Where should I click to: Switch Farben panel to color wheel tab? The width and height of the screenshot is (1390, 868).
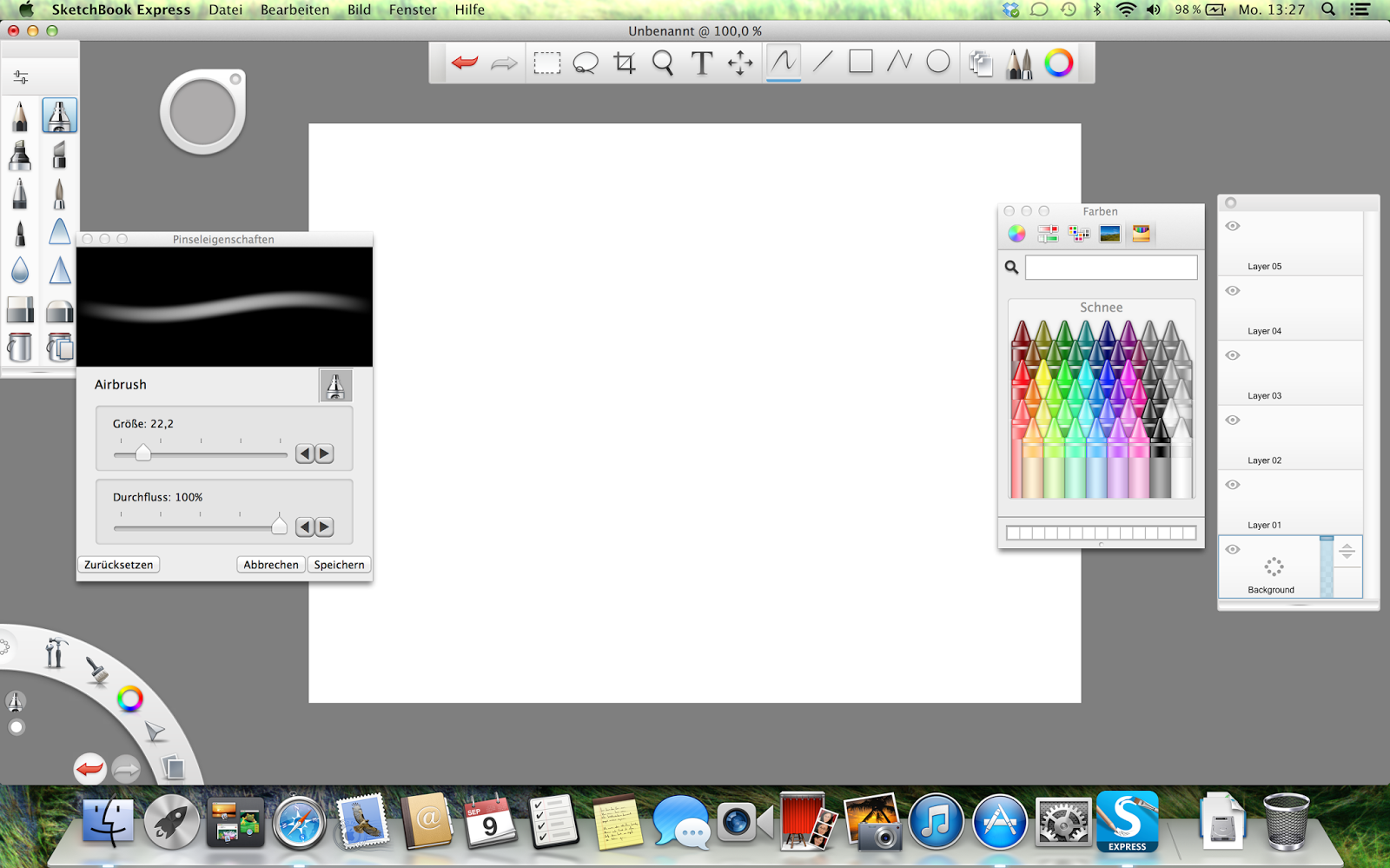[1016, 233]
